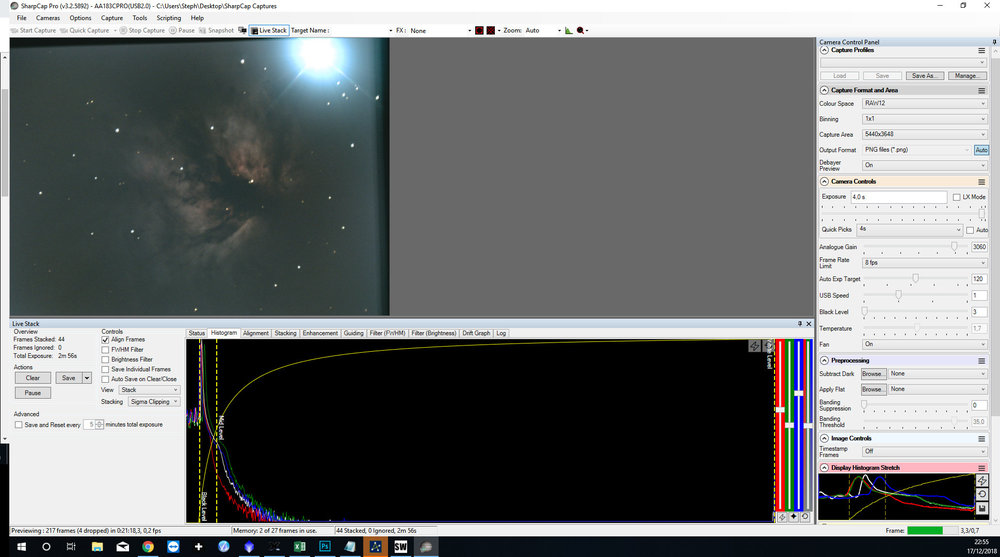
Task: Open the Capture Area dropdown
Action: click(924, 134)
